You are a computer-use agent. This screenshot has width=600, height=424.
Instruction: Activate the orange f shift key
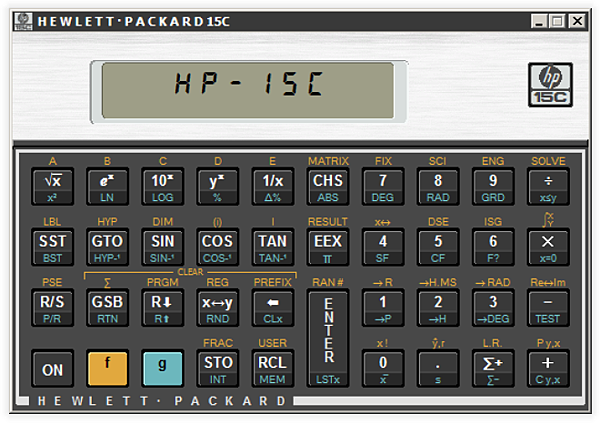click(107, 369)
